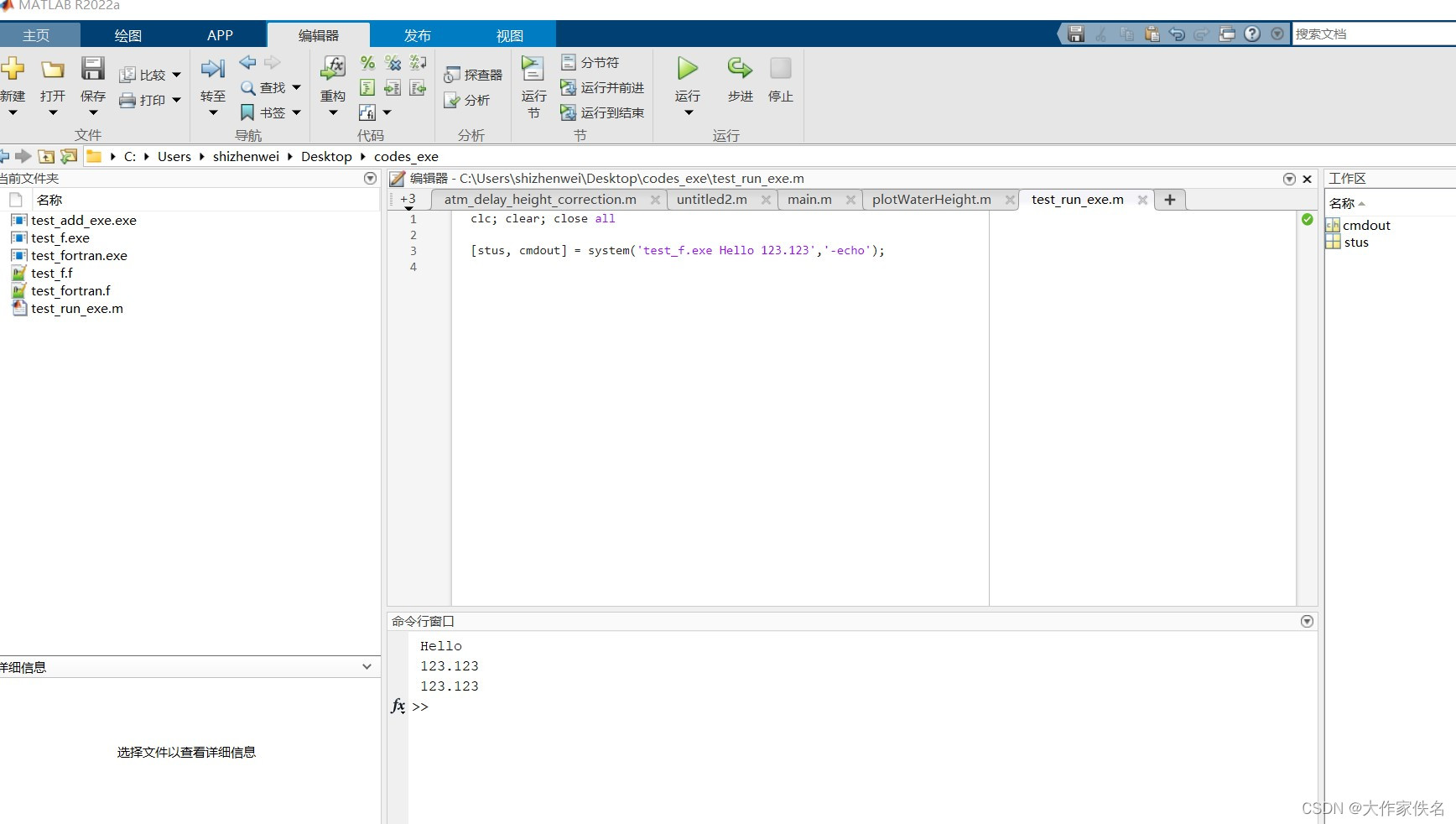Screen dimensions: 1456x824
Task: Open the Compare (比较) dropdown arrow
Action: pos(176,75)
